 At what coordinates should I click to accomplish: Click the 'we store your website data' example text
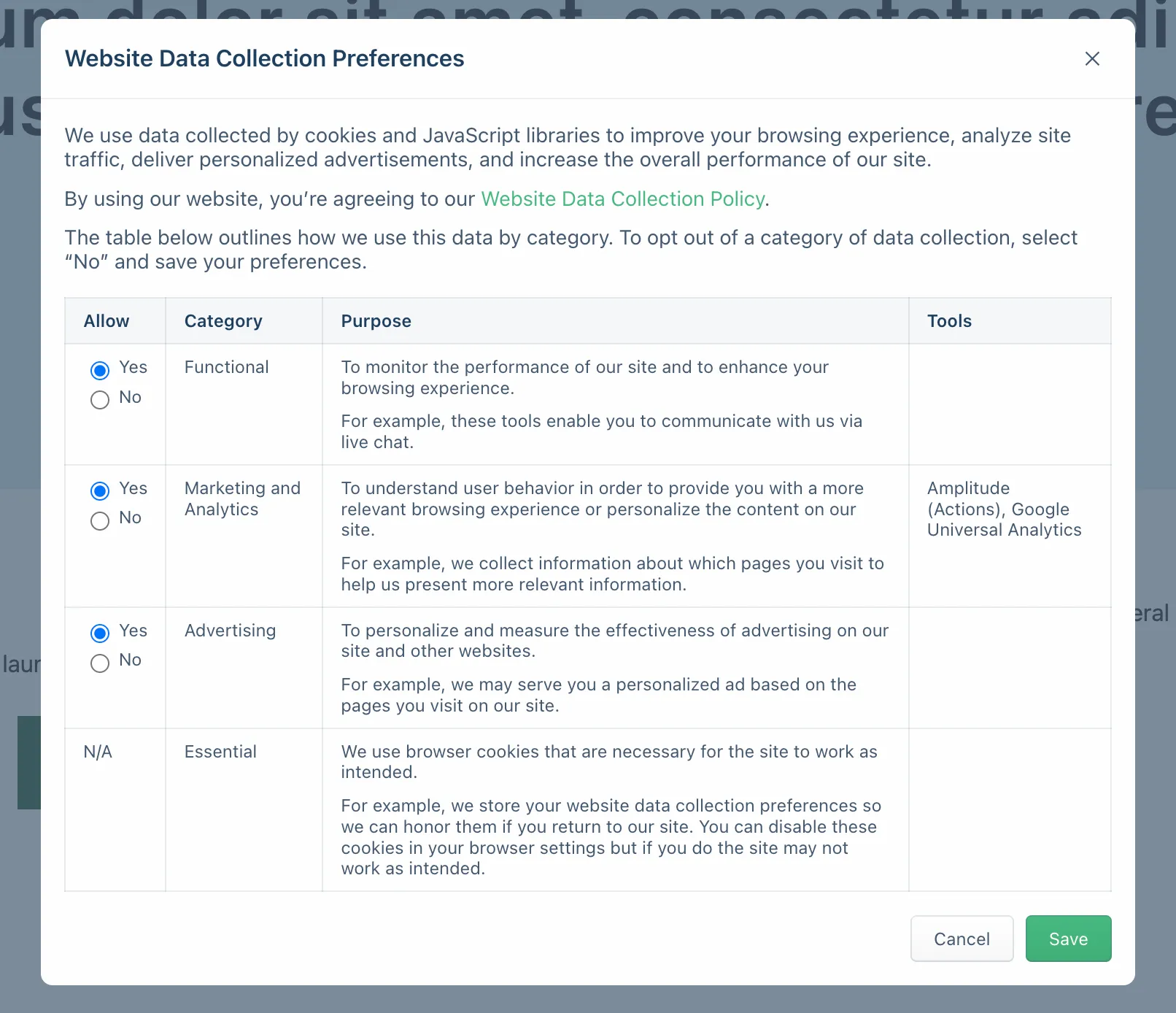pos(611,837)
